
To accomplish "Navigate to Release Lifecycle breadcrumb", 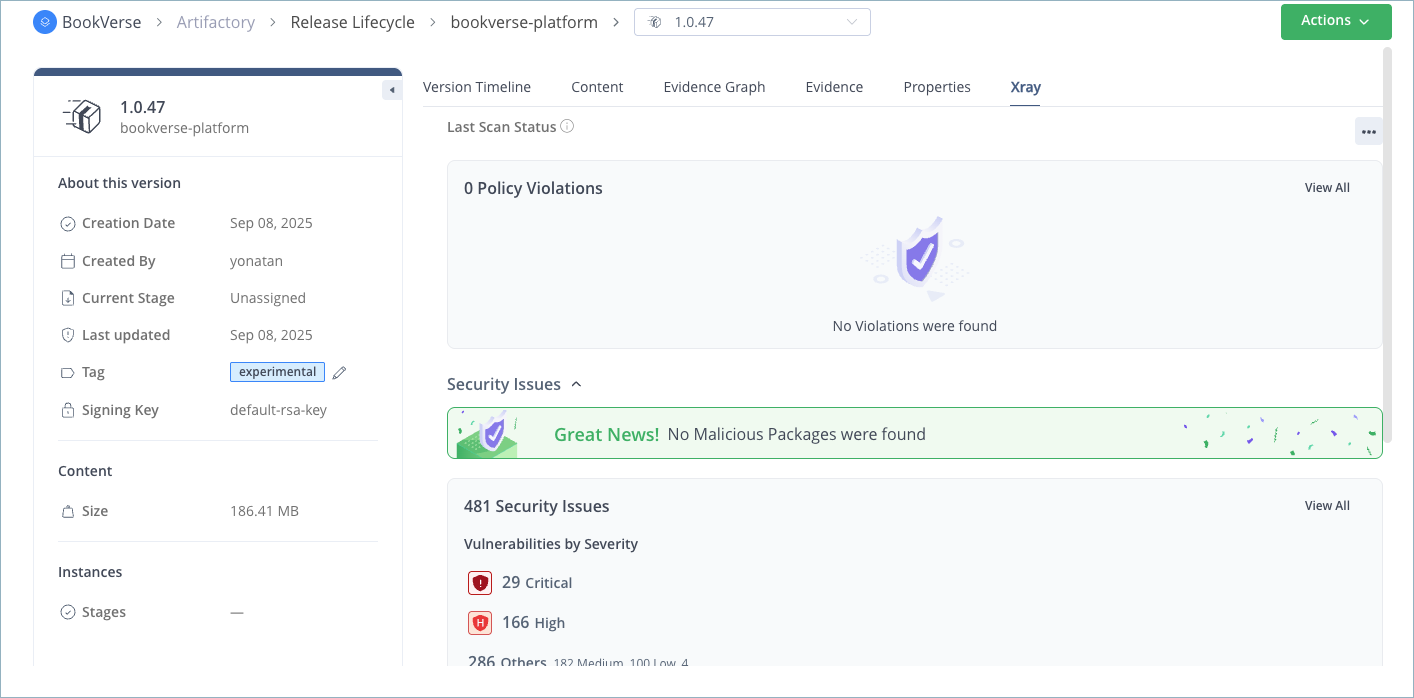I will [x=353, y=22].
